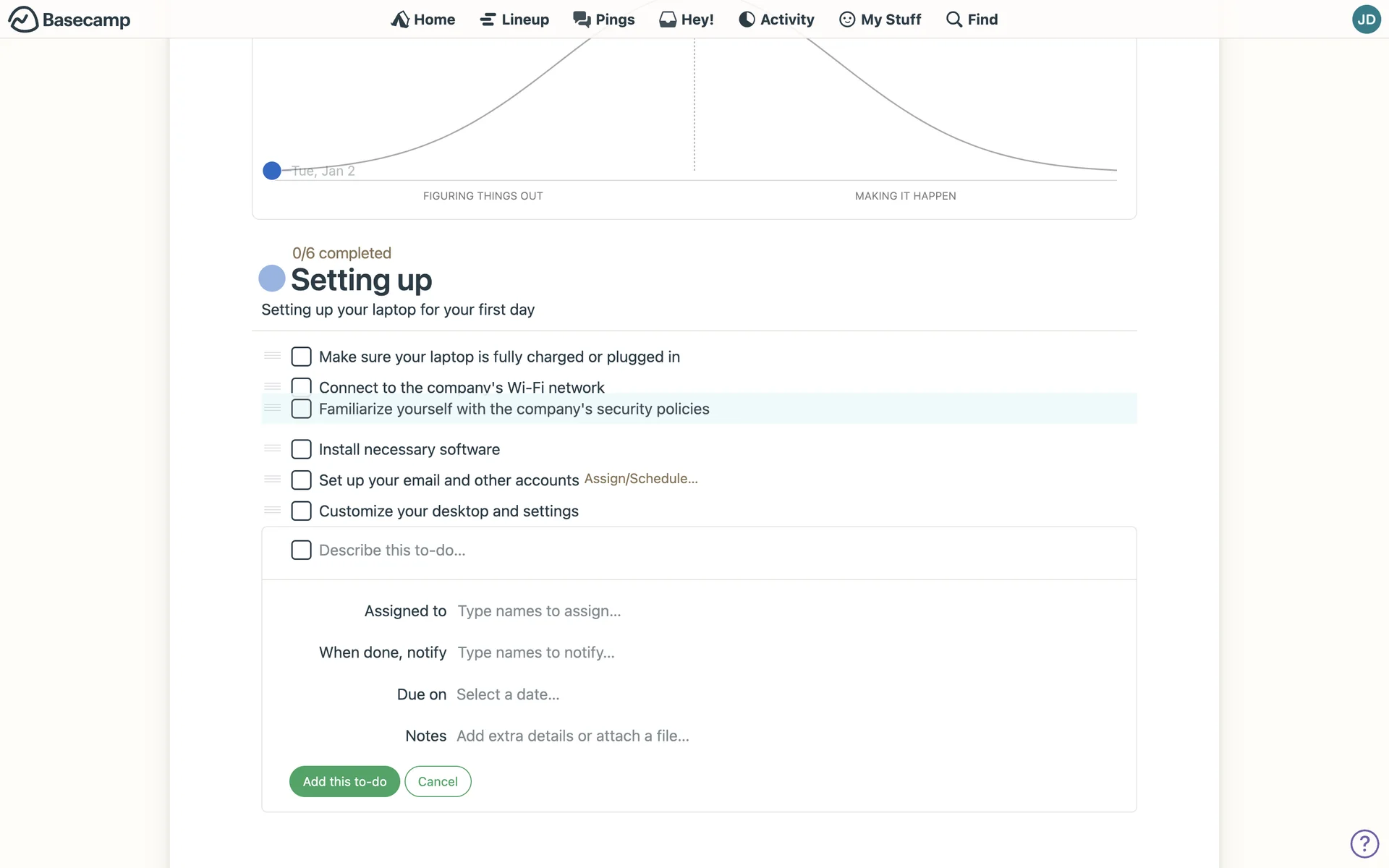Image resolution: width=1389 pixels, height=868 pixels.
Task: Open When done, notify names field
Action: [536, 652]
